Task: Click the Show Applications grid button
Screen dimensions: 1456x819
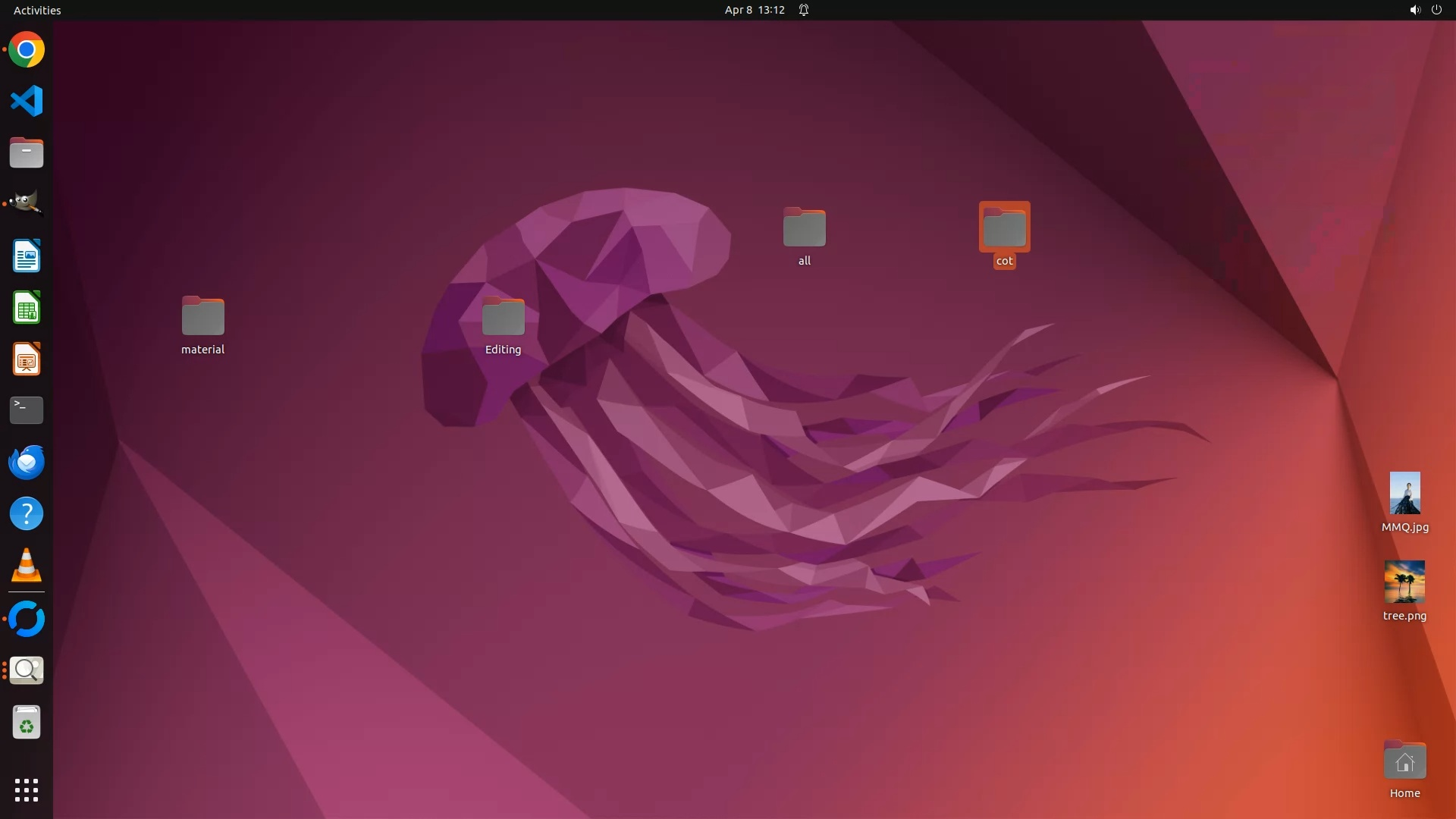Action: click(27, 790)
